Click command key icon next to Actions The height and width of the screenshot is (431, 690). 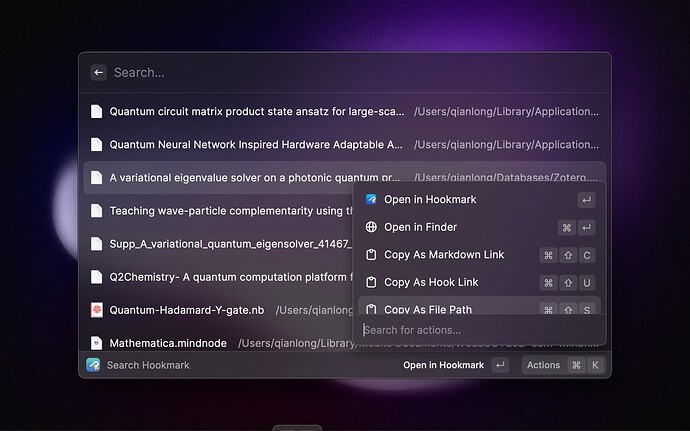pyautogui.click(x=576, y=365)
